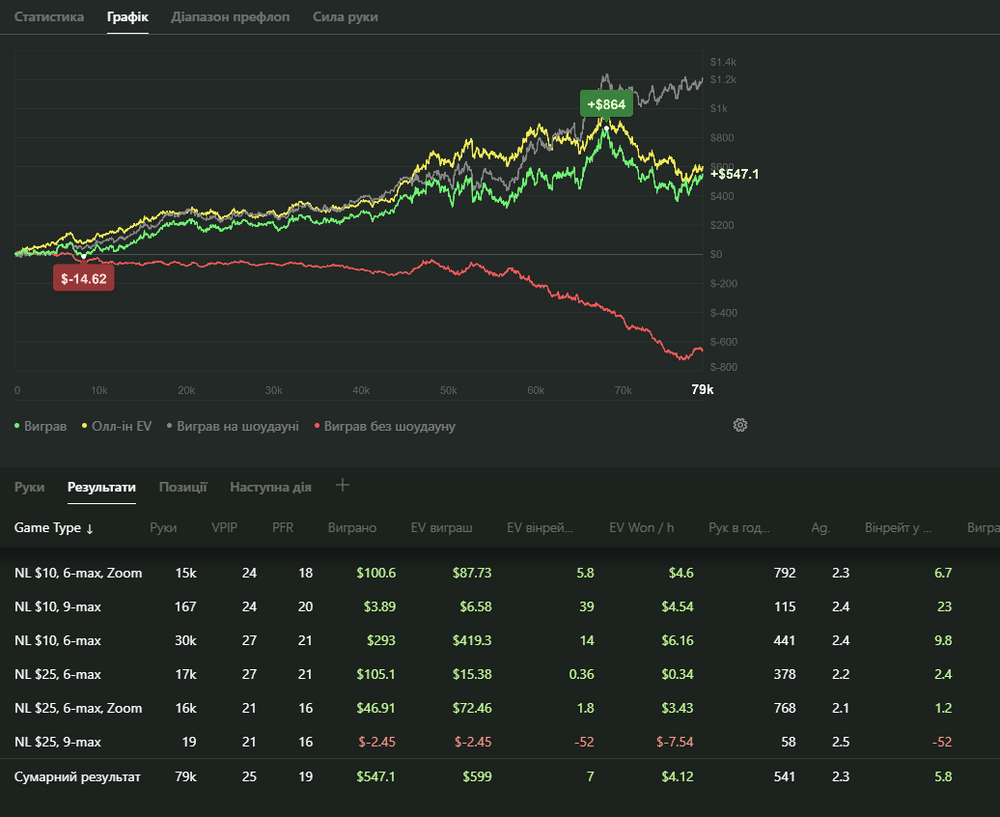Select the NL $10, 6-max, Zoom row
This screenshot has width=1000, height=817.
78,573
